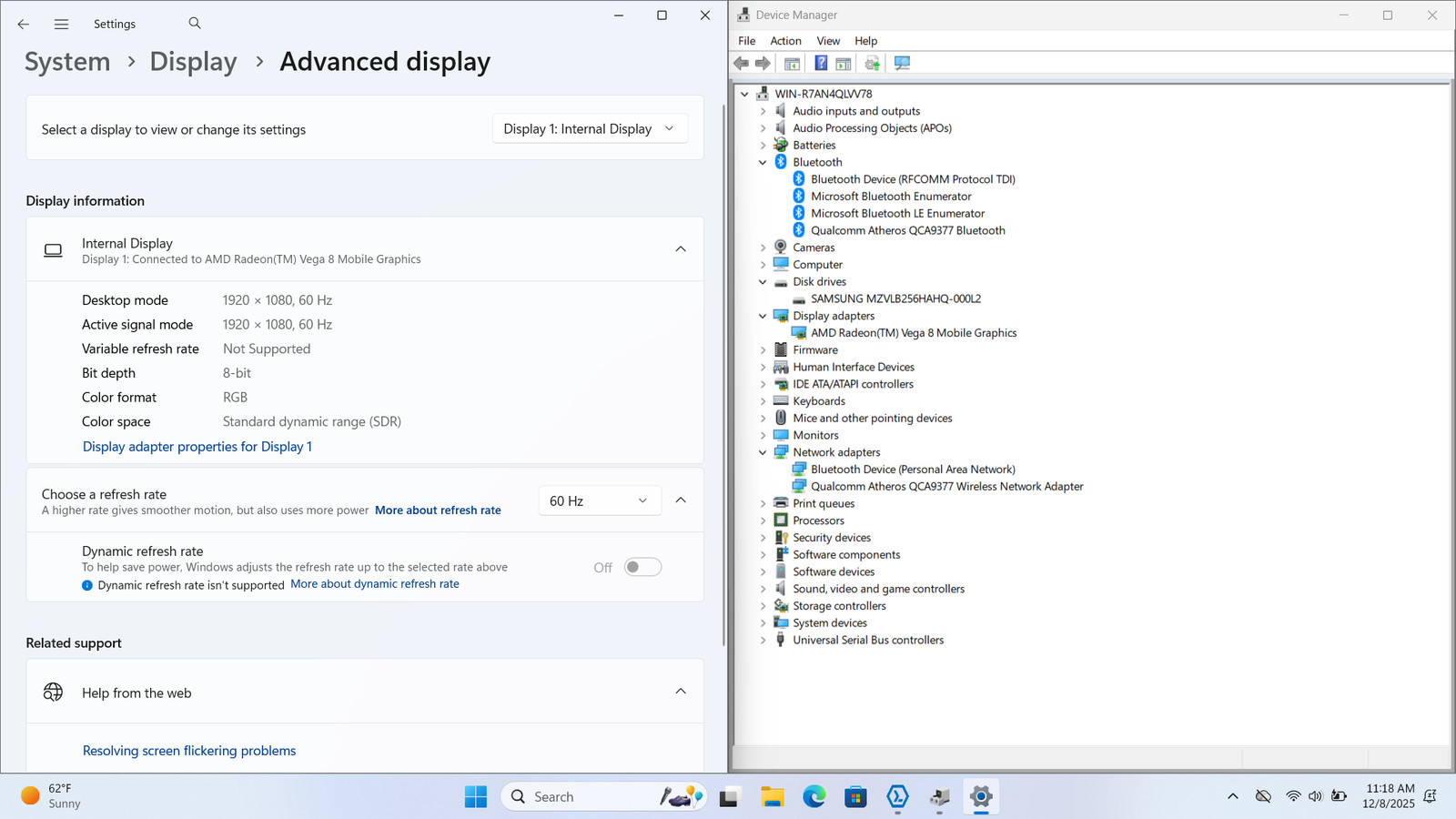Select the WIN-R7AN4QLVV78 root node
1456x819 pixels.
823,94
